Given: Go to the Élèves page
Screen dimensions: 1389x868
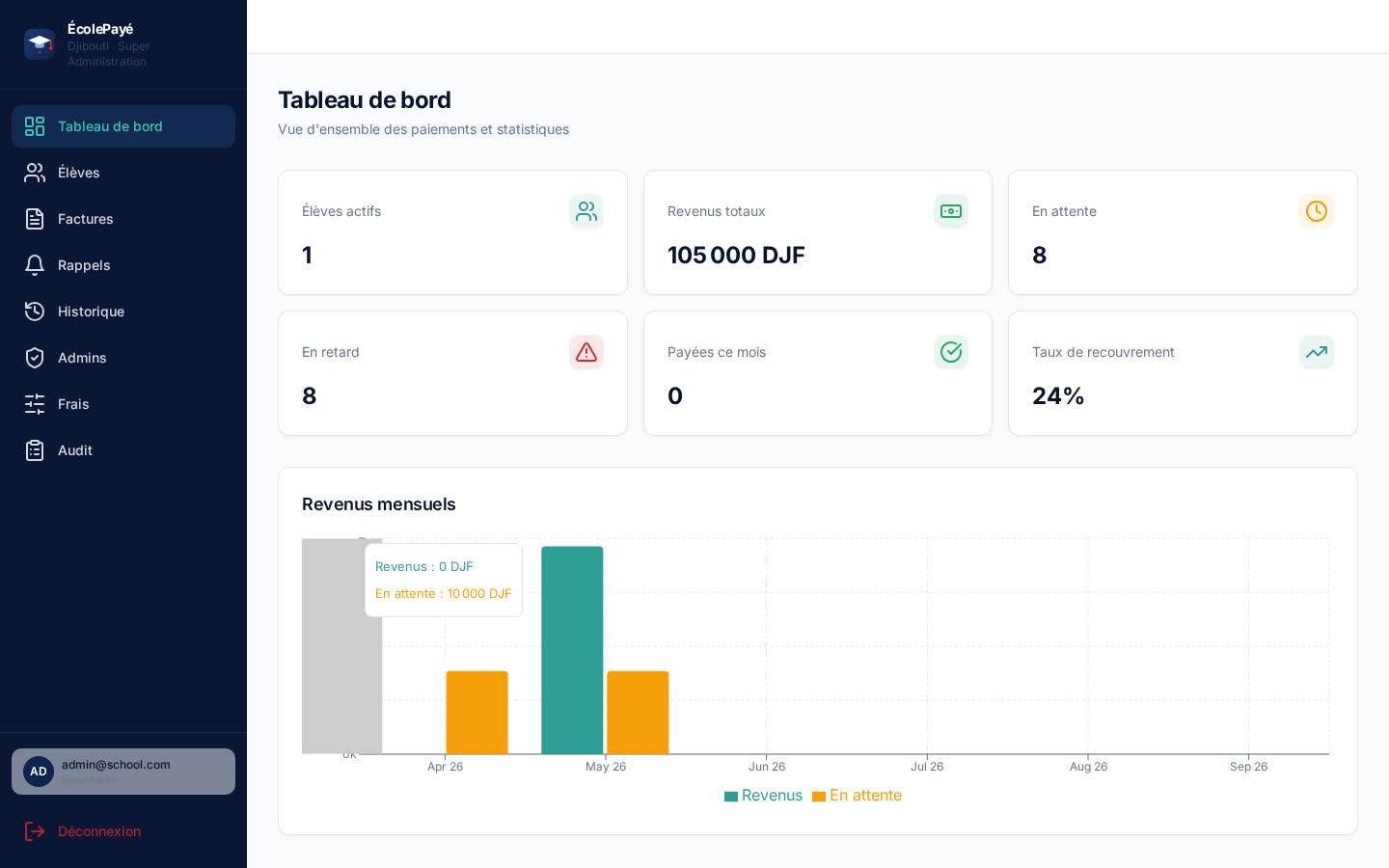Looking at the screenshot, I should [123, 173].
